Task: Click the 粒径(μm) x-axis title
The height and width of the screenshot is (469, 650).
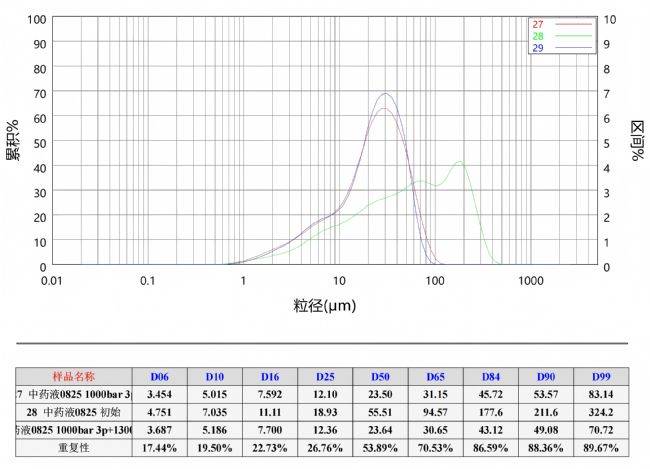Action: (x=326, y=305)
